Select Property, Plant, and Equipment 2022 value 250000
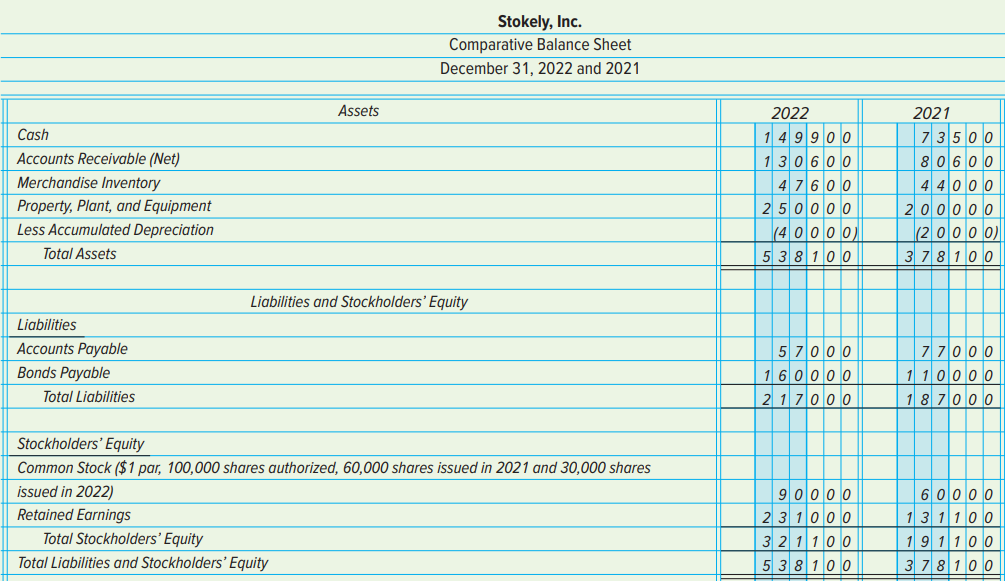1005x581 pixels. pyautogui.click(x=807, y=209)
